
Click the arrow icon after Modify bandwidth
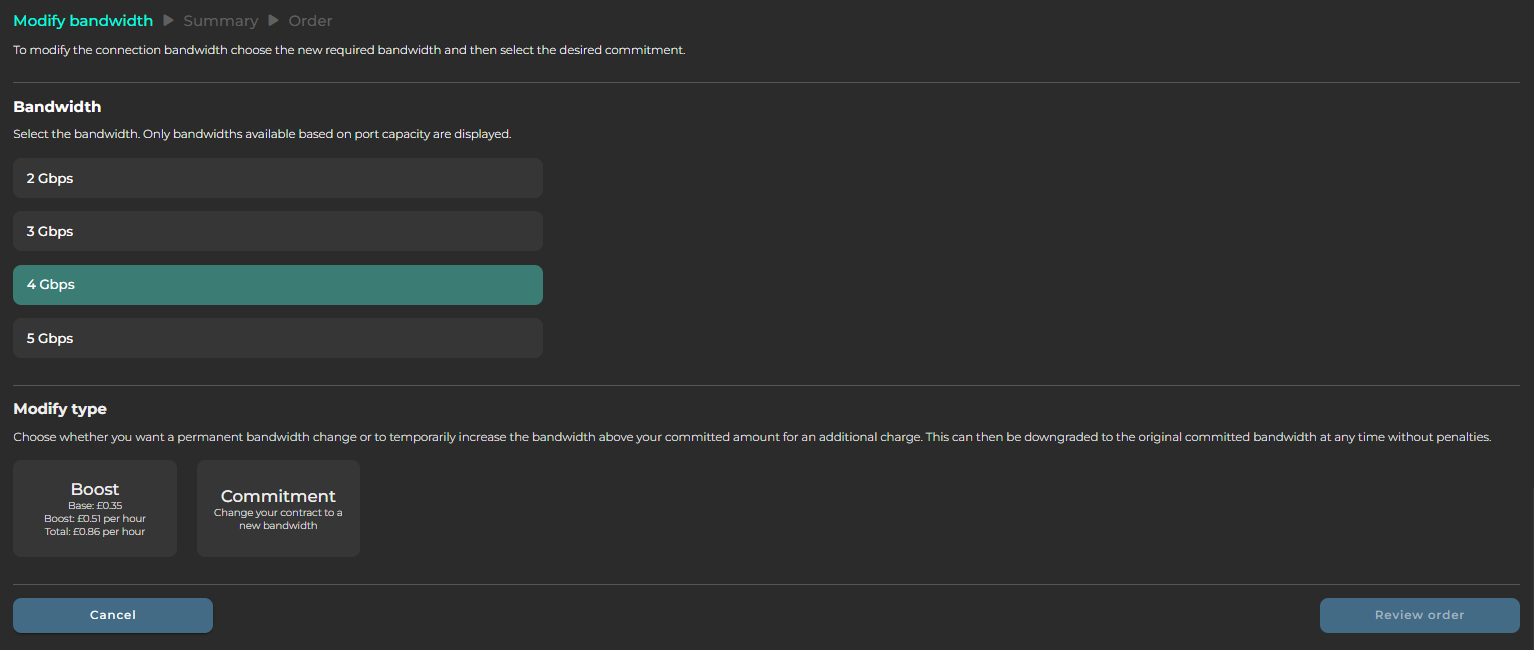click(x=169, y=21)
